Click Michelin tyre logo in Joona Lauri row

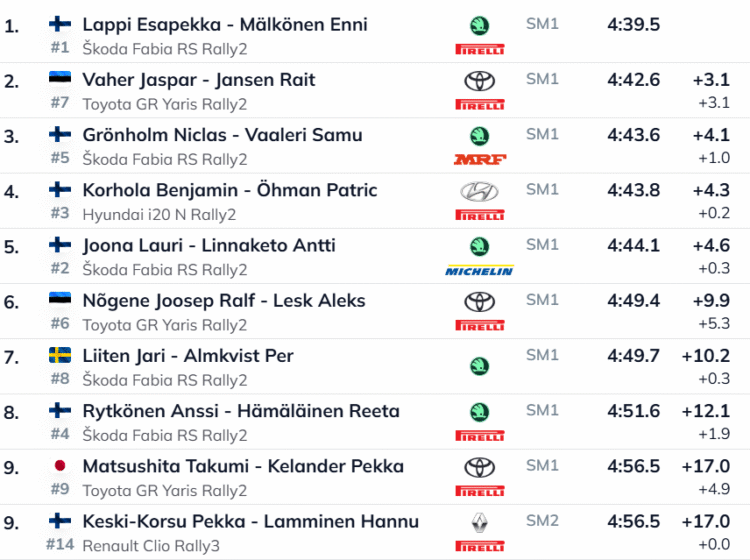(x=479, y=270)
